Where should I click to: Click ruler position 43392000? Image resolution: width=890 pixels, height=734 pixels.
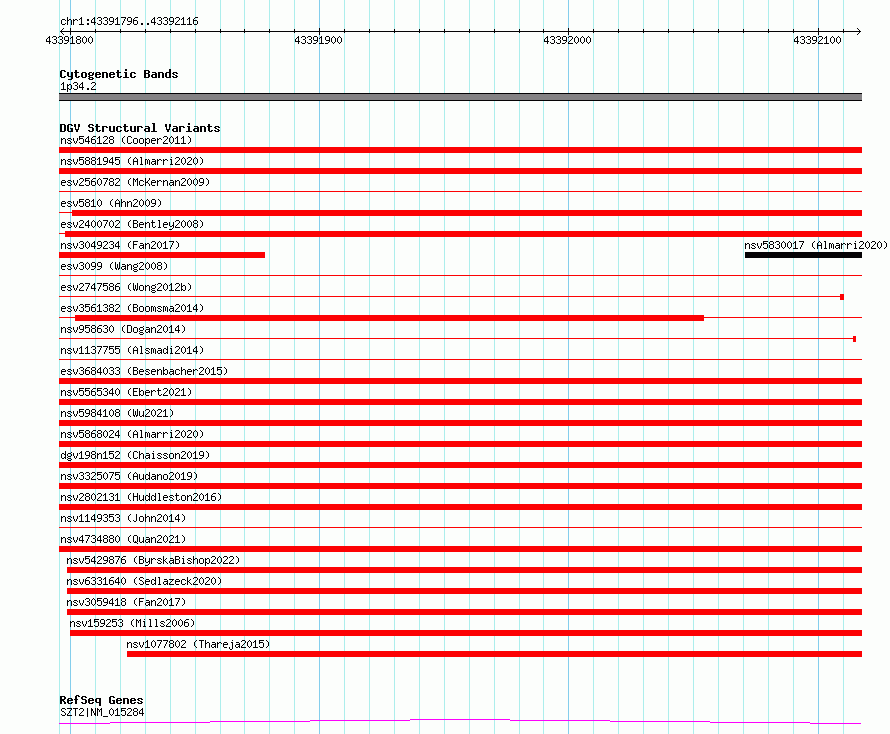[x=568, y=40]
